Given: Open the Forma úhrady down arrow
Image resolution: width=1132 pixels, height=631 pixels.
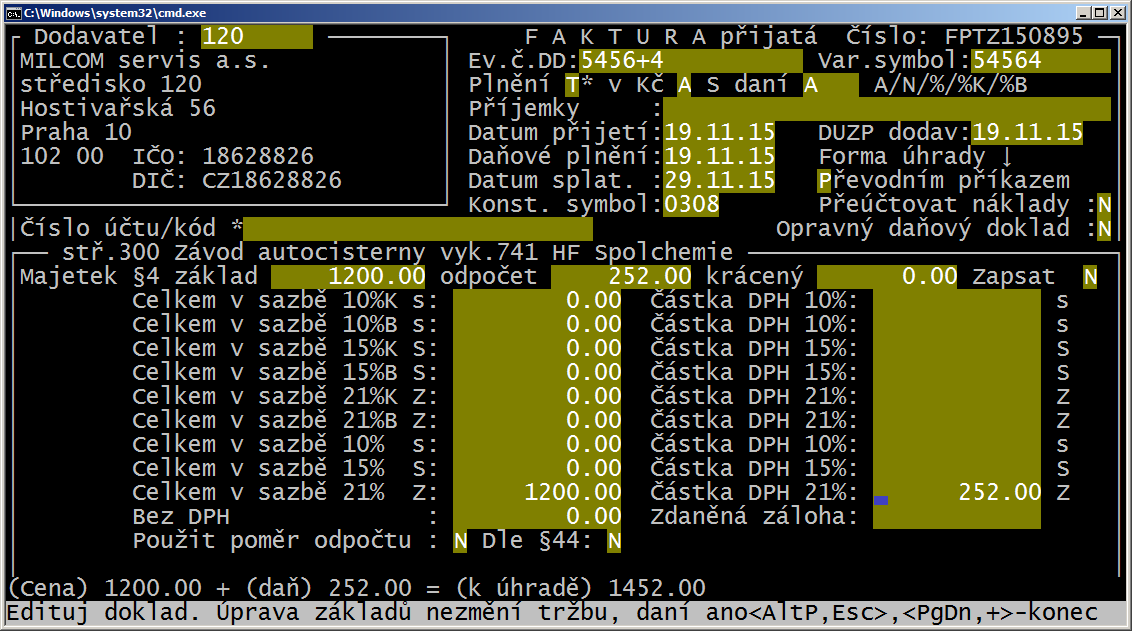Looking at the screenshot, I should (1006, 157).
